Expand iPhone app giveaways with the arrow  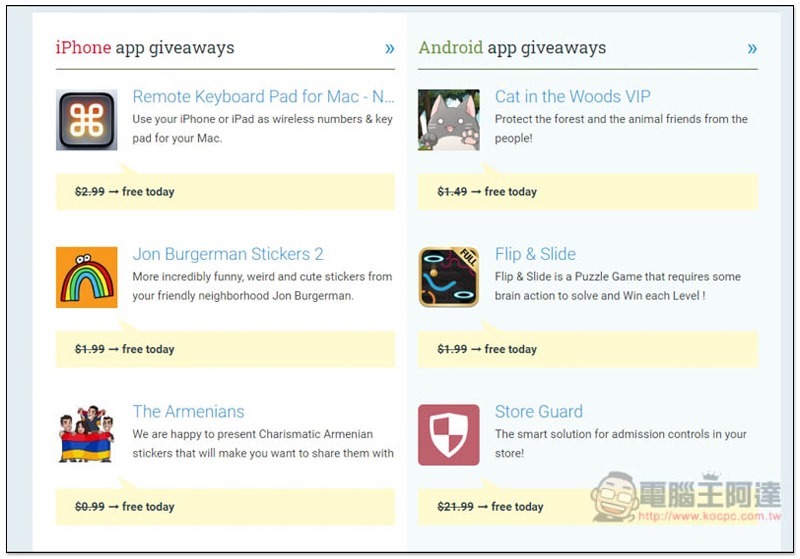click(x=390, y=48)
